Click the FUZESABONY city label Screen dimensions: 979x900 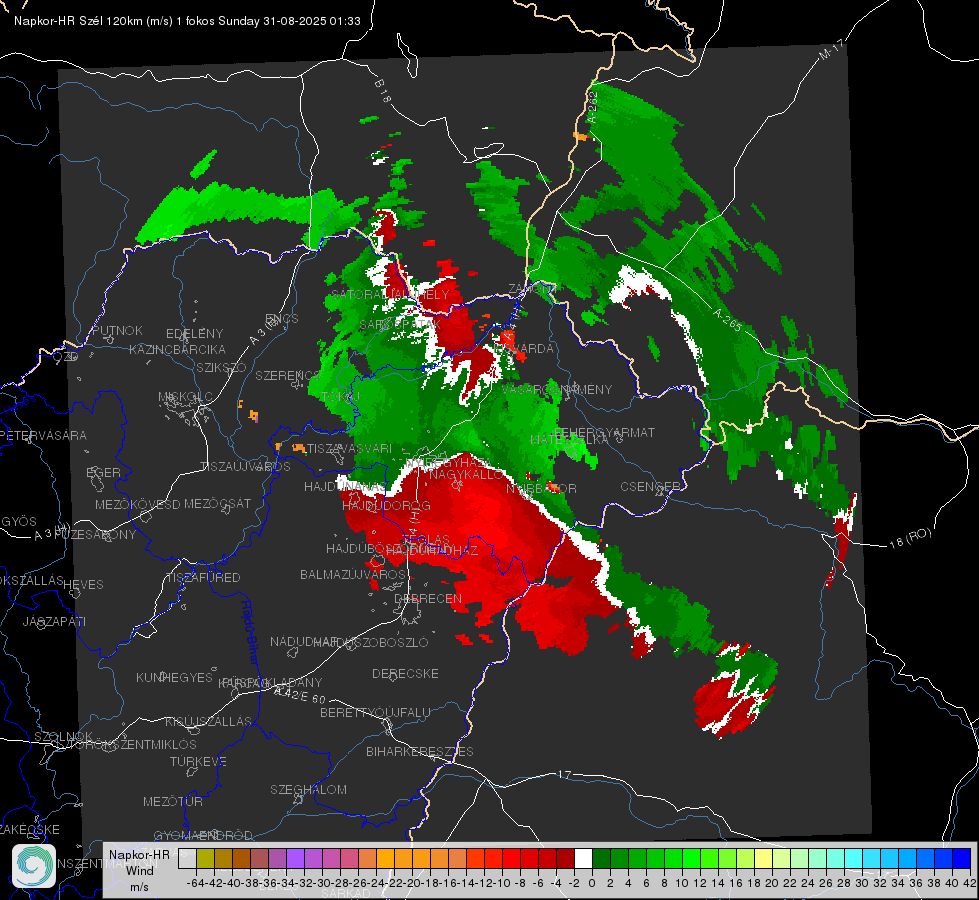point(95,535)
